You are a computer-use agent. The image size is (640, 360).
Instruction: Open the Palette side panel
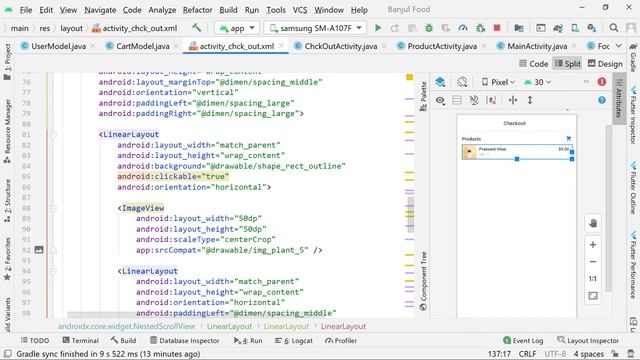[x=423, y=96]
